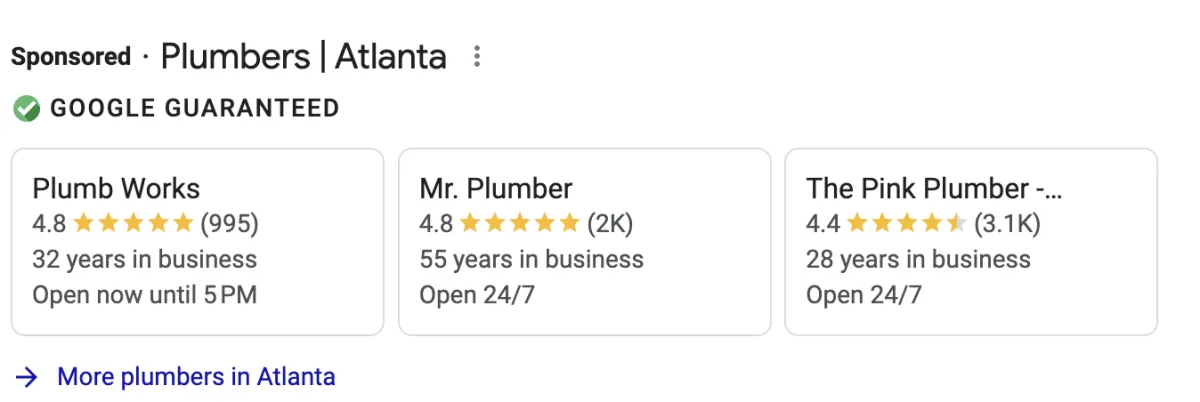Click 28 years in business text
The image size is (1200, 402).
point(918,260)
